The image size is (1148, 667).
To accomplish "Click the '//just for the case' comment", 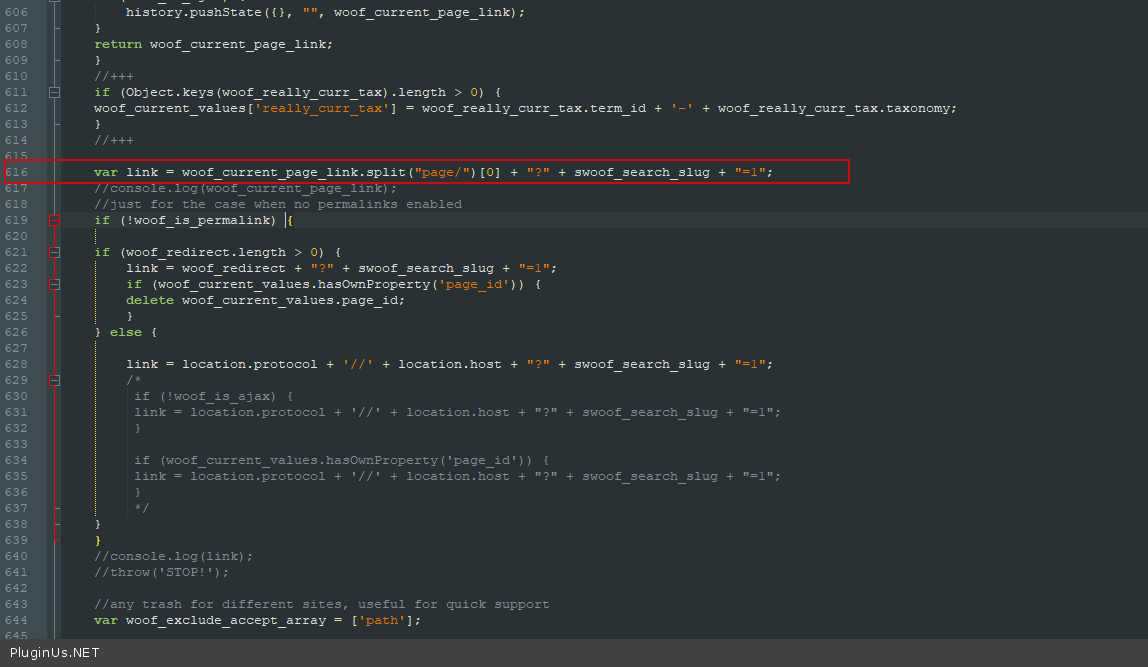I will [x=278, y=204].
